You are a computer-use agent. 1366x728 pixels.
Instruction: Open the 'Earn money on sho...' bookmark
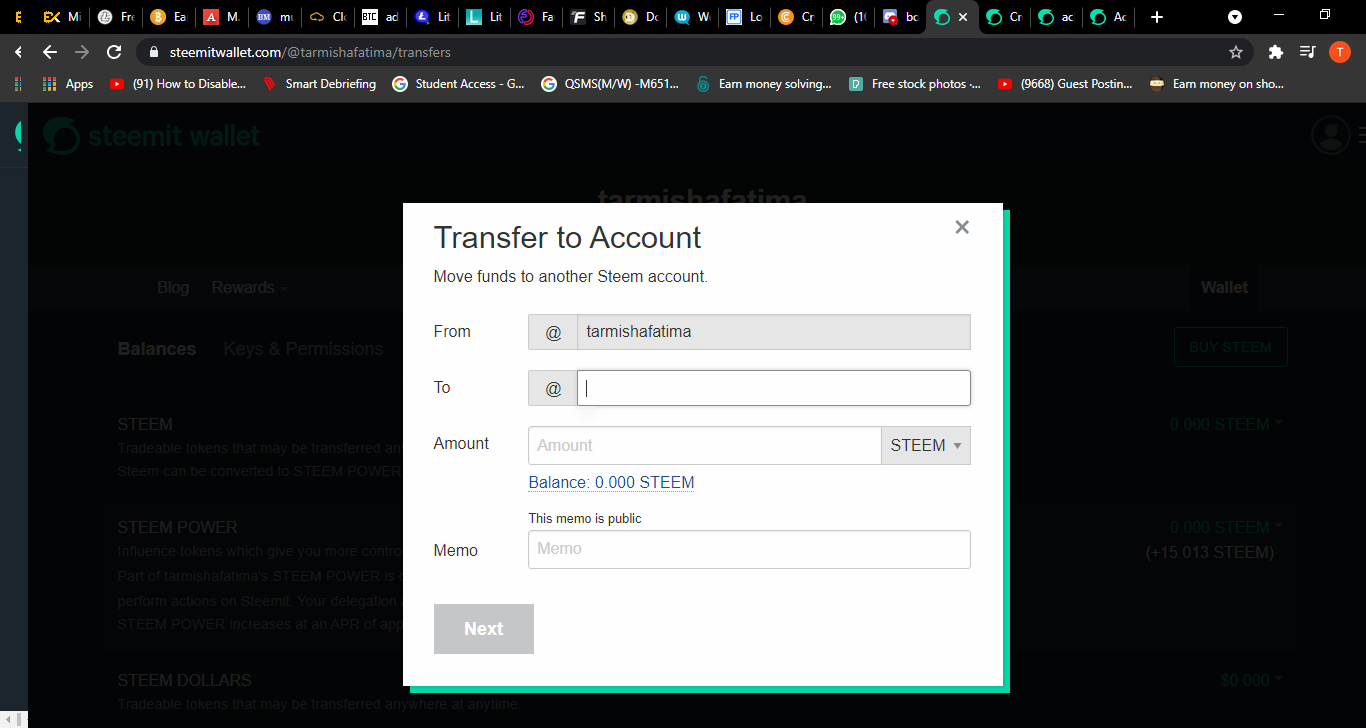(1217, 84)
